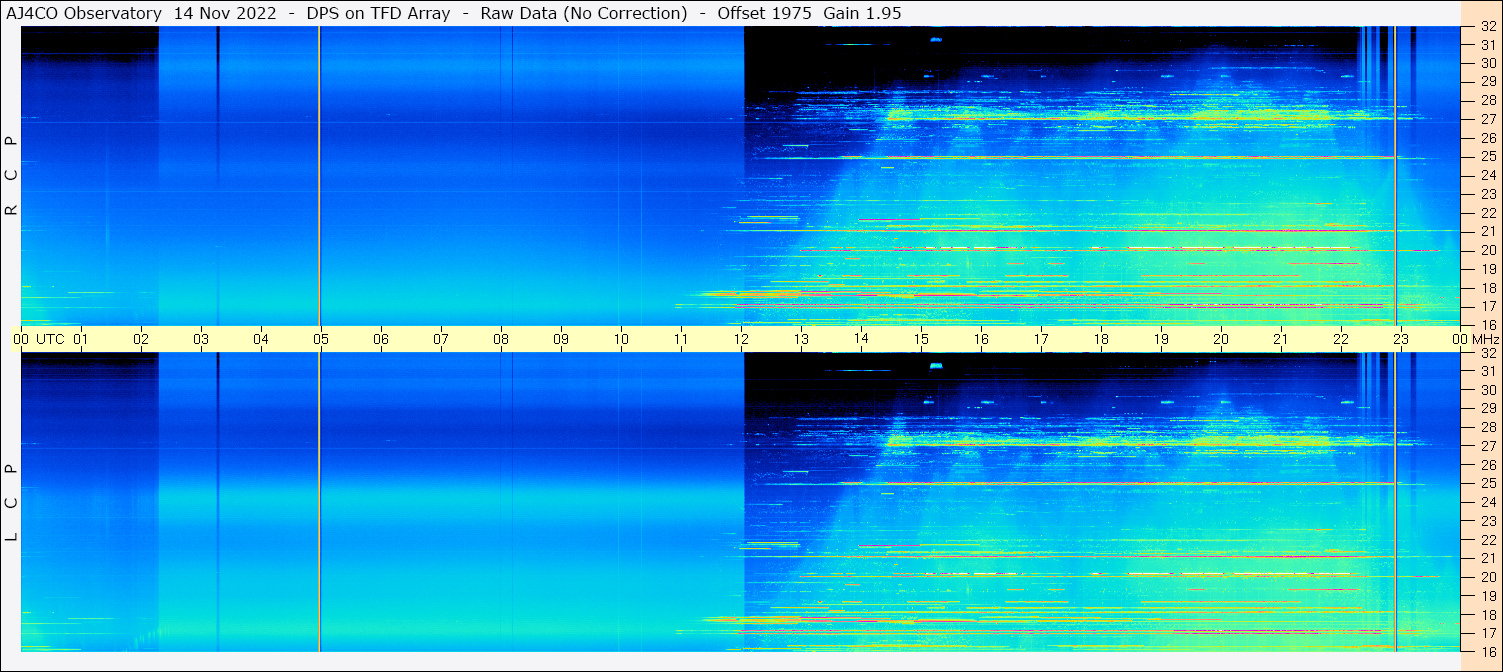Click the 02 hour tick label

141,339
